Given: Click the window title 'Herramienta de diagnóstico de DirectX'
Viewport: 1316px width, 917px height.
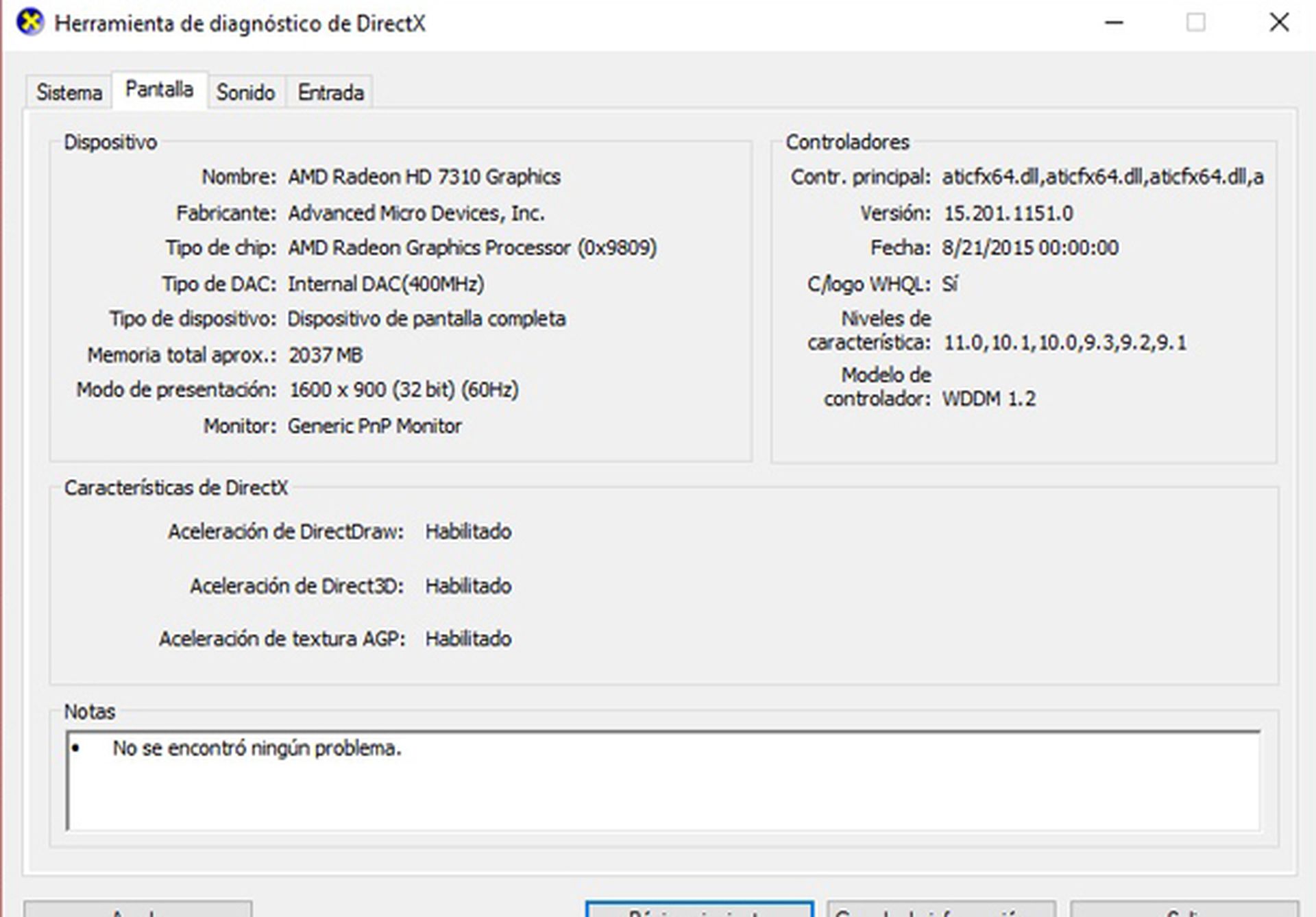Looking at the screenshot, I should coord(241,24).
